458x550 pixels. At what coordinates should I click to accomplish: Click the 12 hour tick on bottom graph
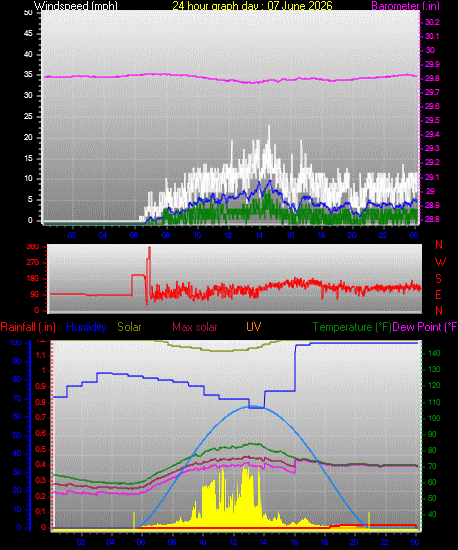click(x=233, y=542)
